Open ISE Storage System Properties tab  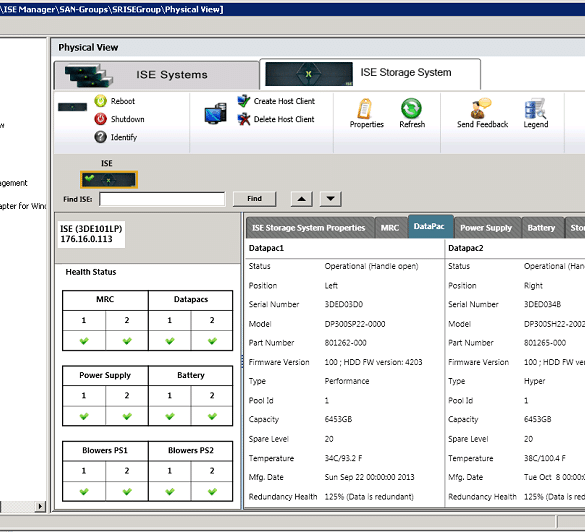(309, 228)
